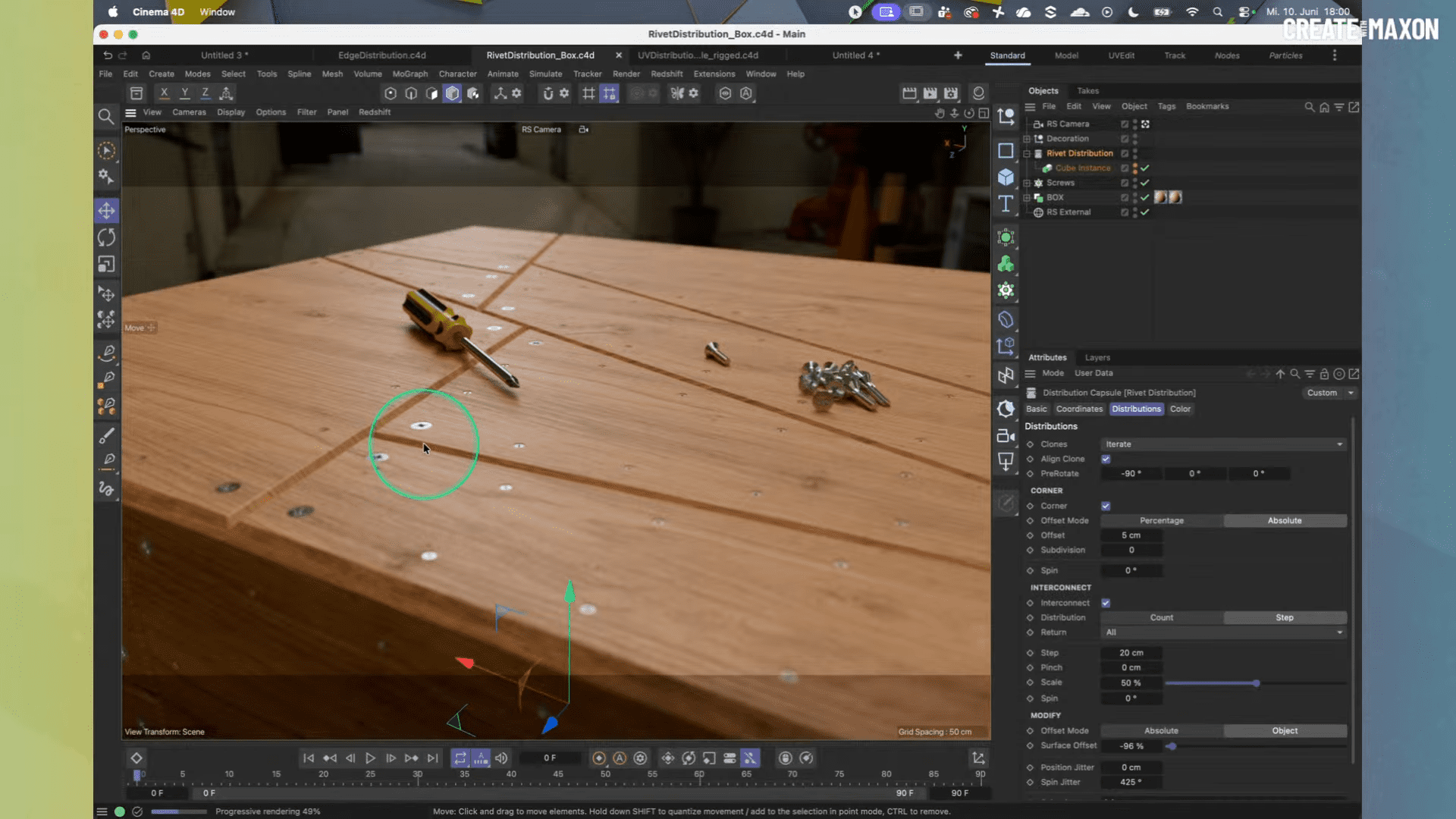Open the Clones Iterate dropdown
The height and width of the screenshot is (819, 1456).
pyautogui.click(x=1224, y=444)
